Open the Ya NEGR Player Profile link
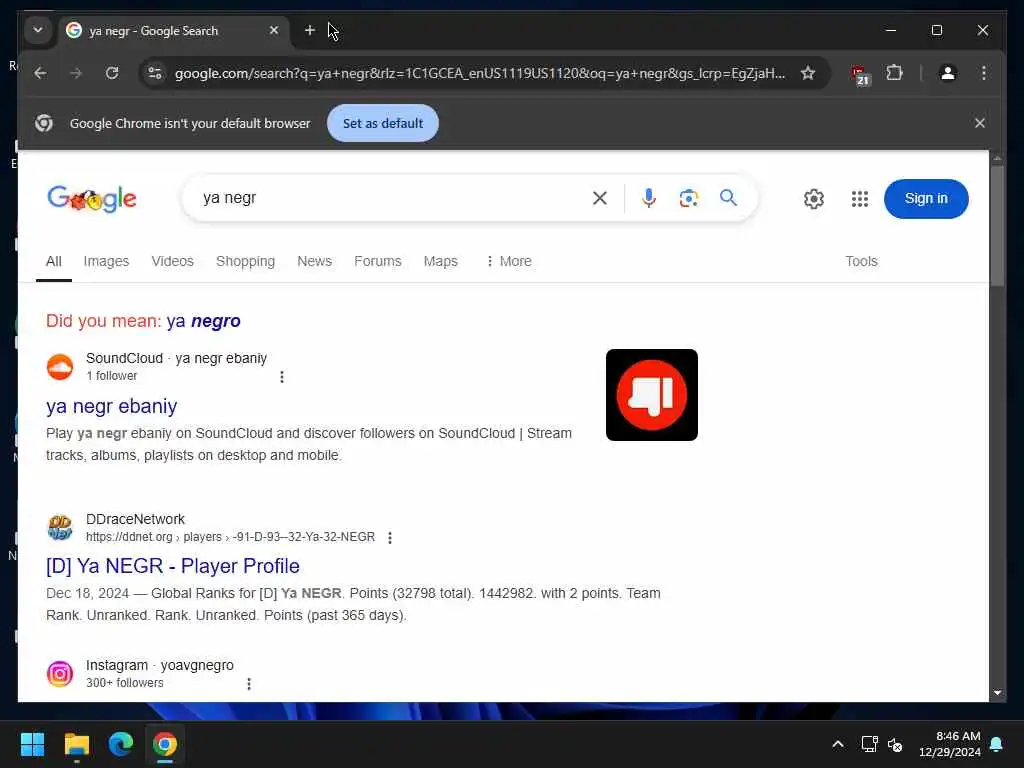 click(173, 566)
